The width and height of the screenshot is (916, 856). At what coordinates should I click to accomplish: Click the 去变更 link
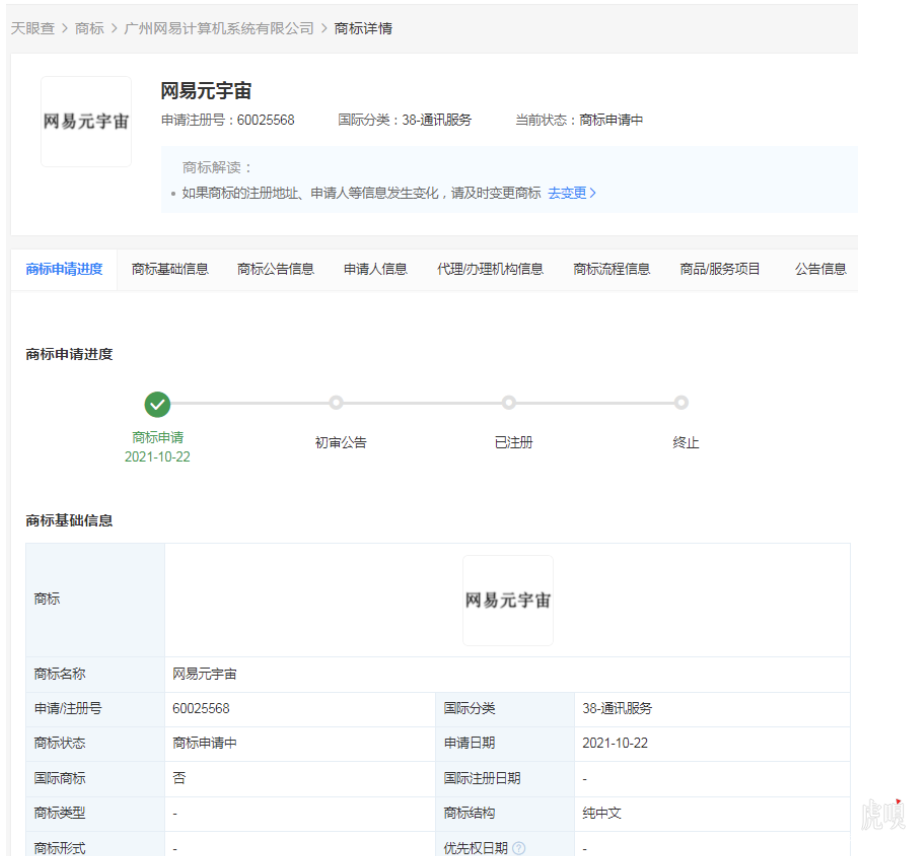click(x=571, y=193)
